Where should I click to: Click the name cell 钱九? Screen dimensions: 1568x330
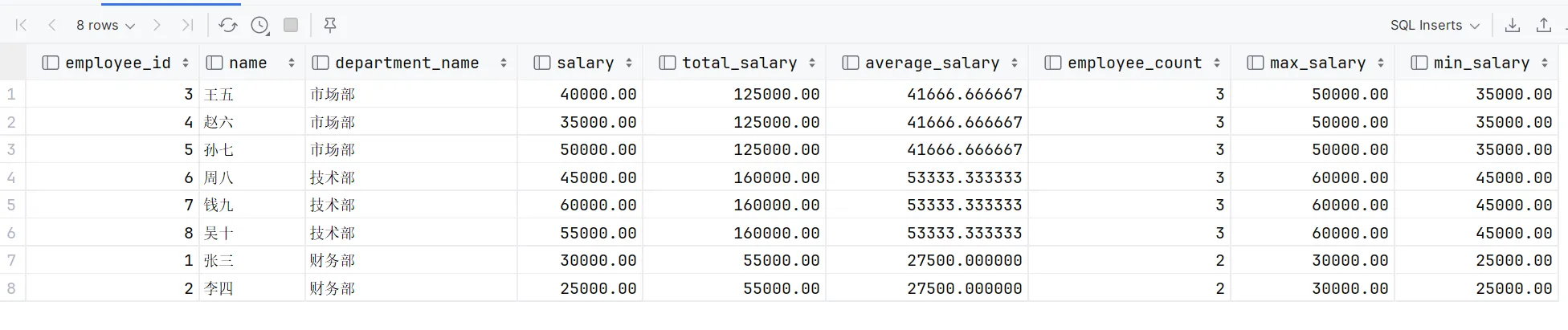tap(252, 205)
